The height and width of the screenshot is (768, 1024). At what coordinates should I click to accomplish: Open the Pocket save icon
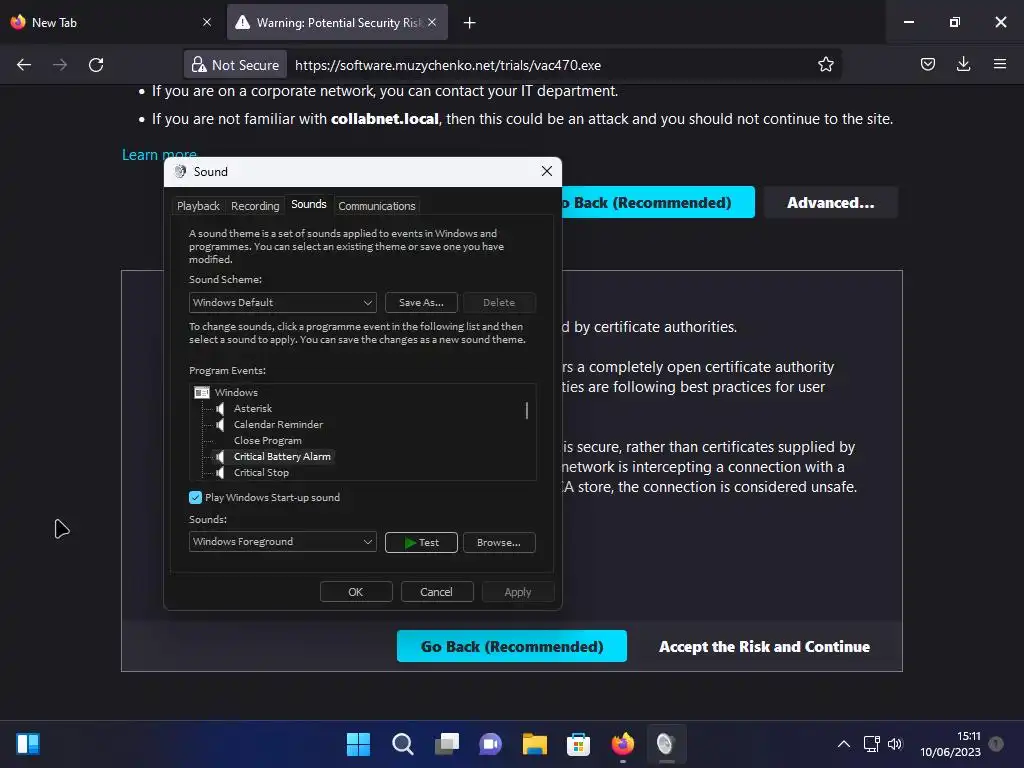pyautogui.click(x=927, y=64)
